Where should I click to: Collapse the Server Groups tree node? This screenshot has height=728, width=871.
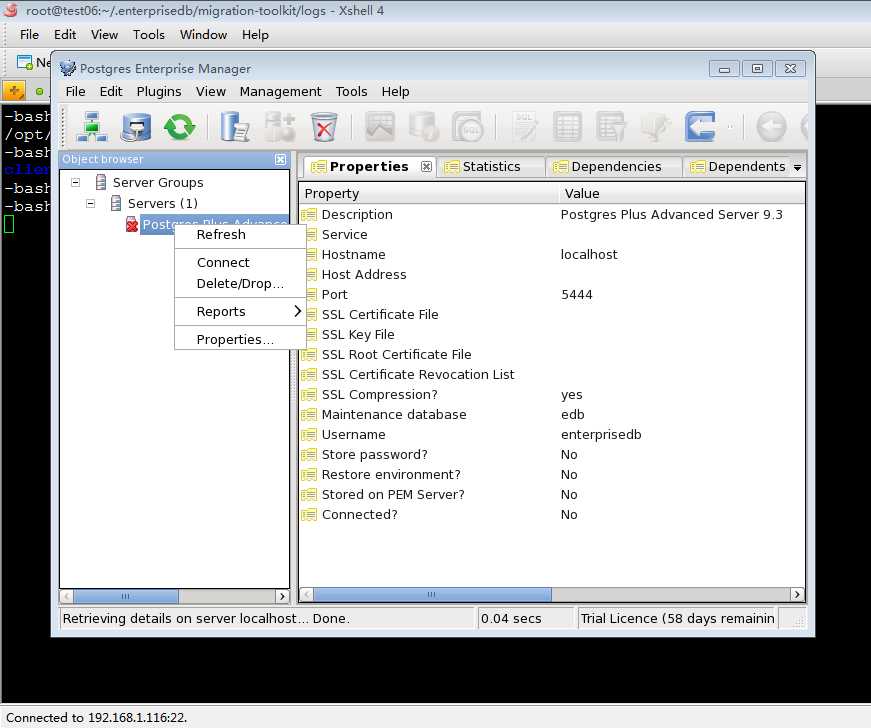(x=76, y=182)
